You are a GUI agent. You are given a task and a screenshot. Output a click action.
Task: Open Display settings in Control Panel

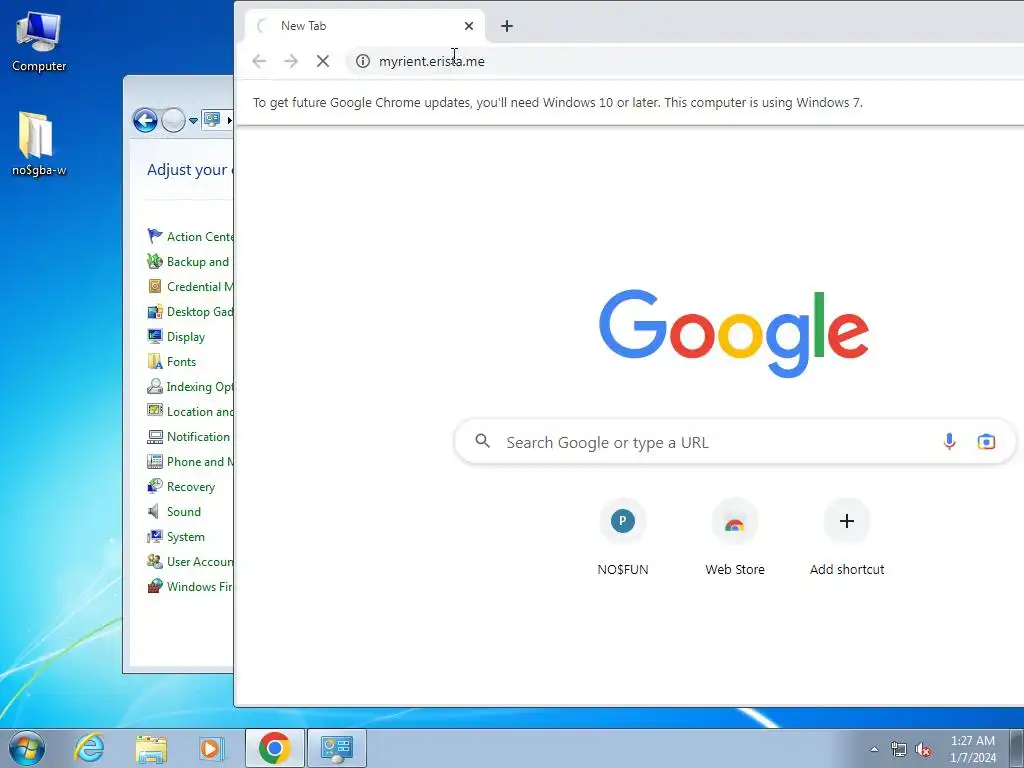coord(176,337)
